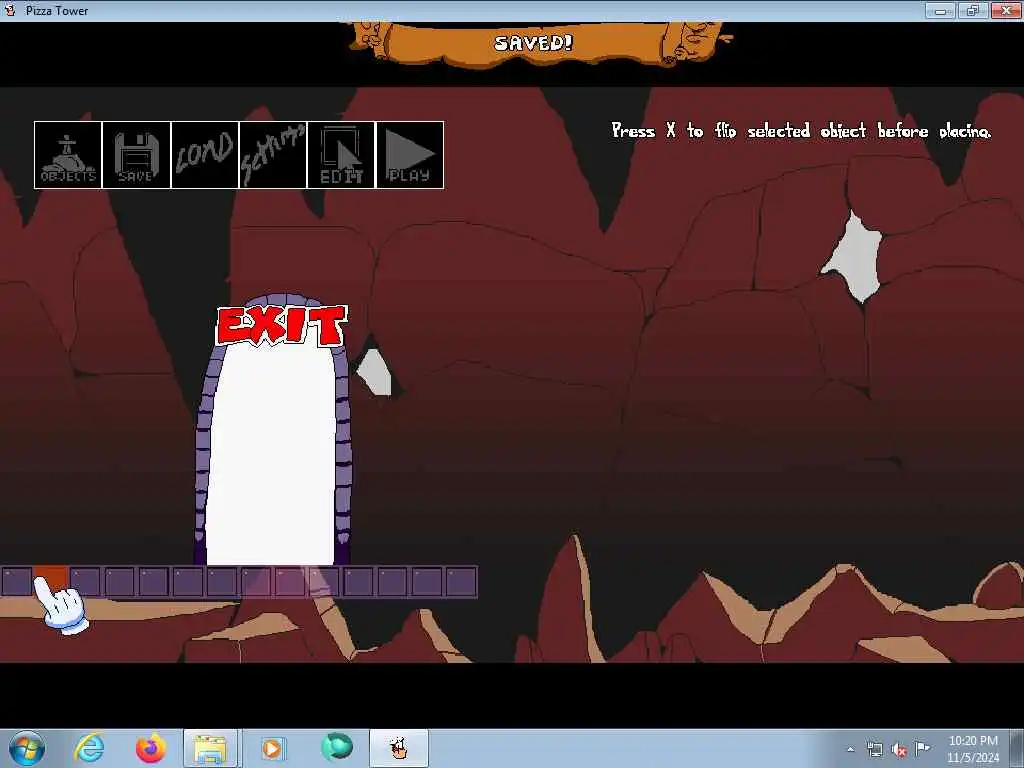
Task: Click the green orb taskbar application
Action: pos(337,748)
